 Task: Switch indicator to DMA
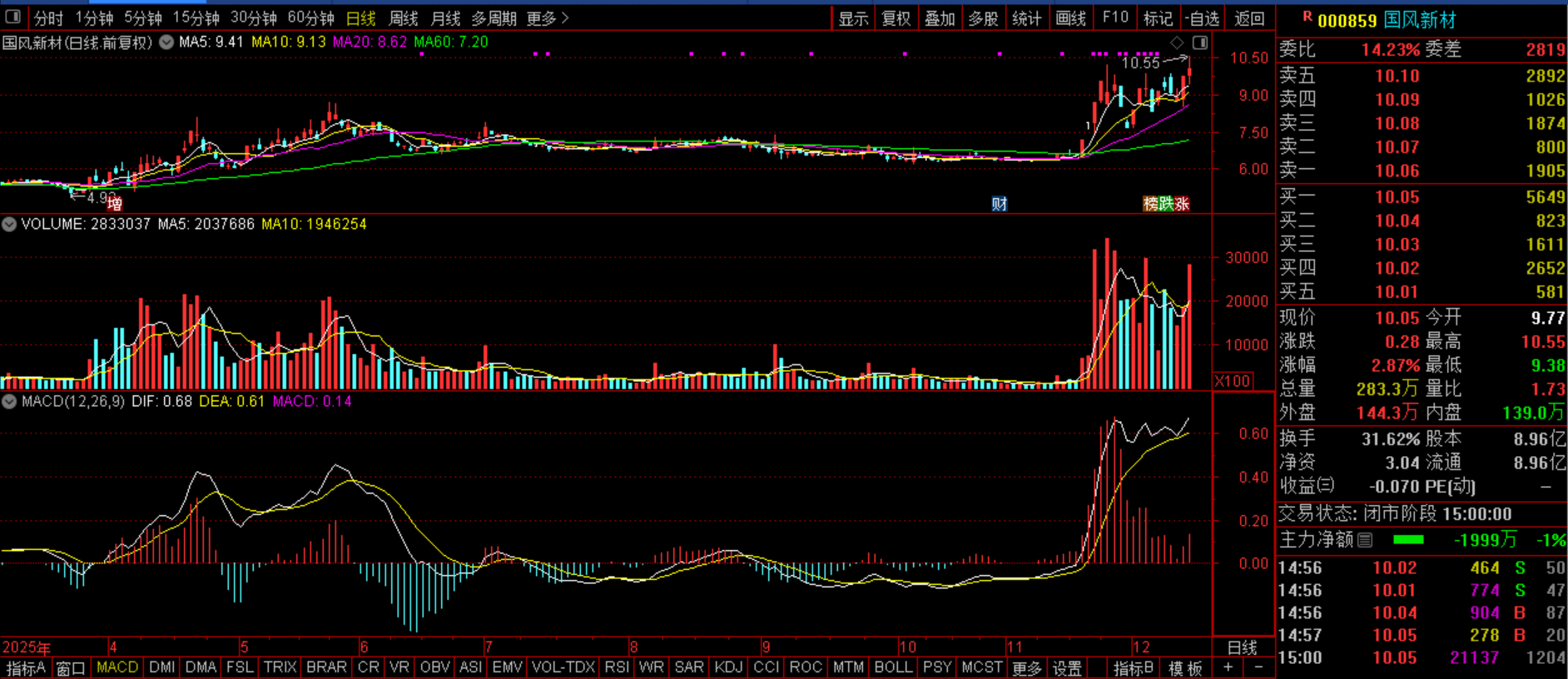201,667
